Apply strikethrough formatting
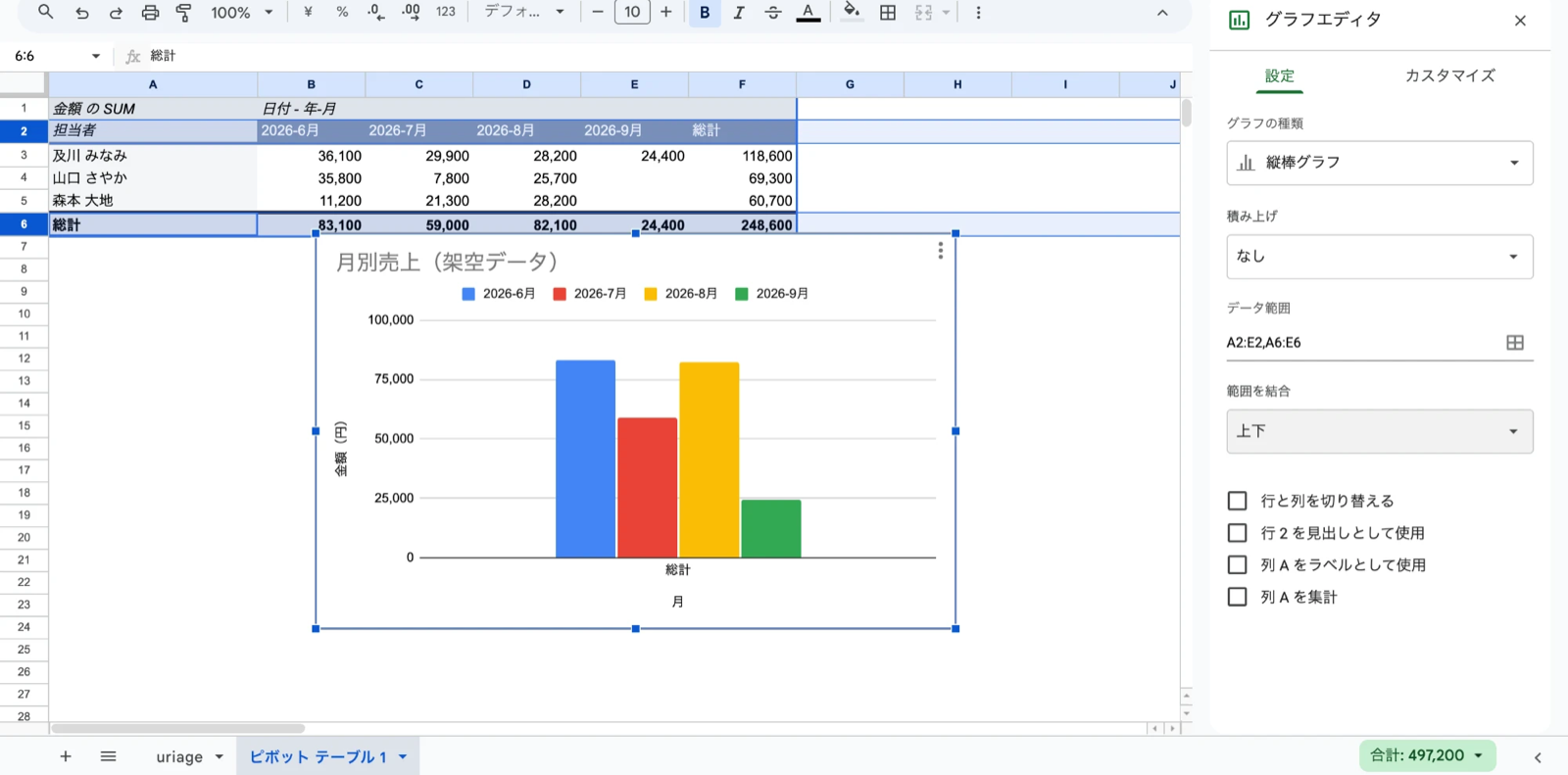This screenshot has height=775, width=1568. (772, 13)
